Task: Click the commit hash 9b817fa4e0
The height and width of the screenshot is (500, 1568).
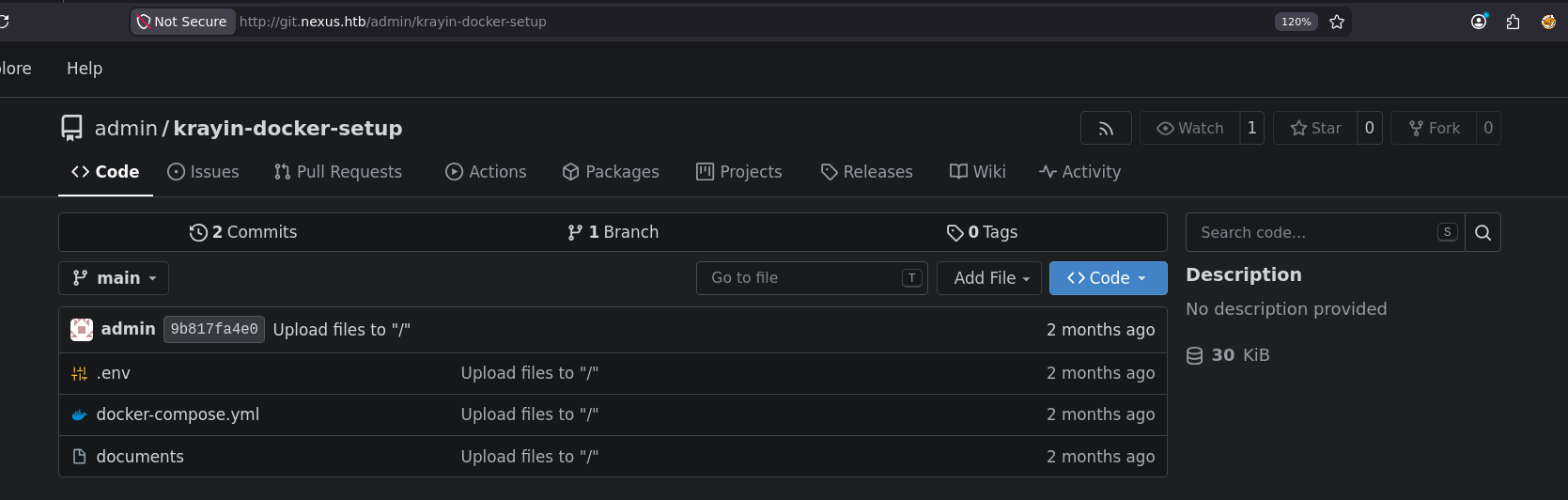Action: (214, 329)
